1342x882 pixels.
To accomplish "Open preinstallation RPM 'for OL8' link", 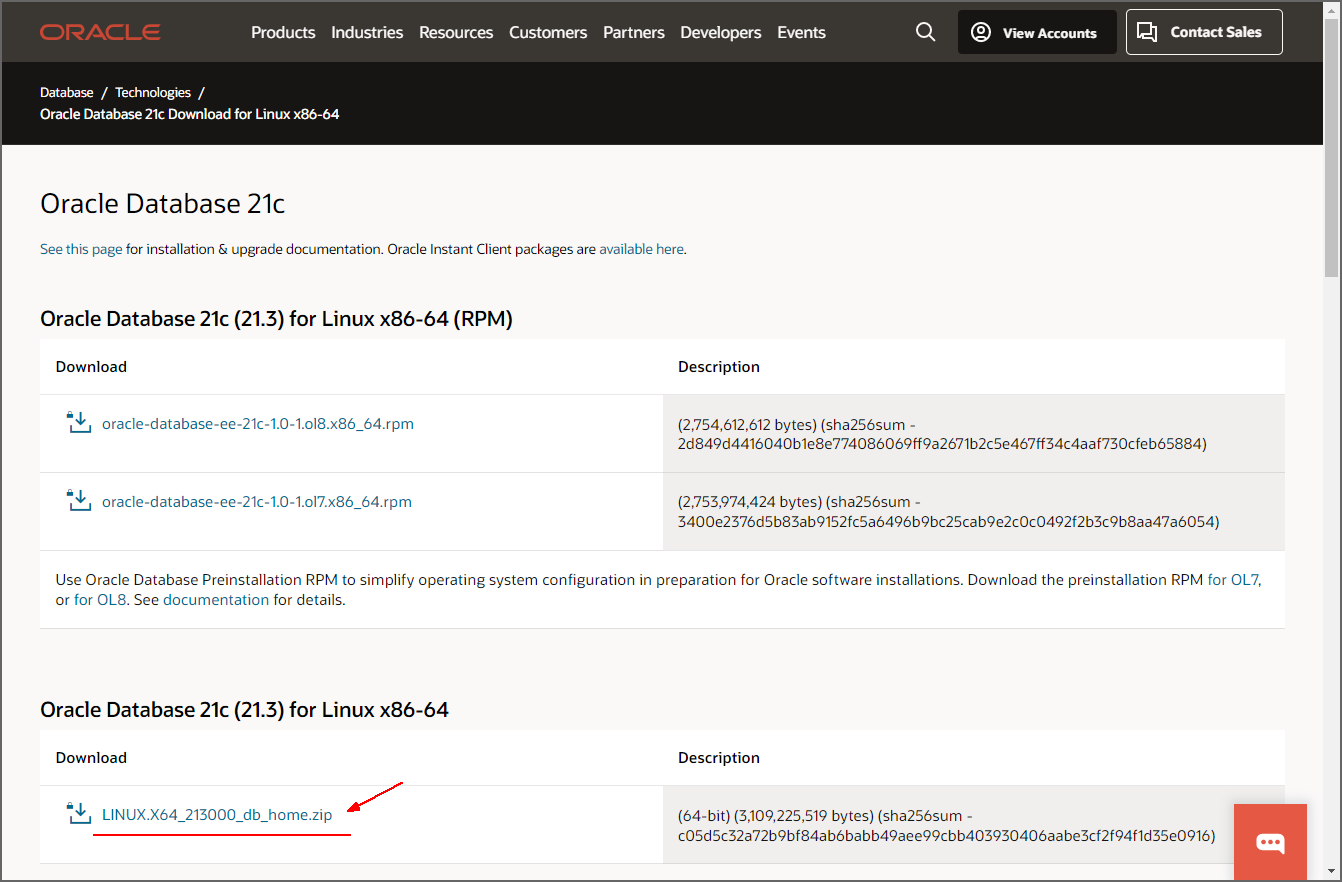I will tap(100, 600).
